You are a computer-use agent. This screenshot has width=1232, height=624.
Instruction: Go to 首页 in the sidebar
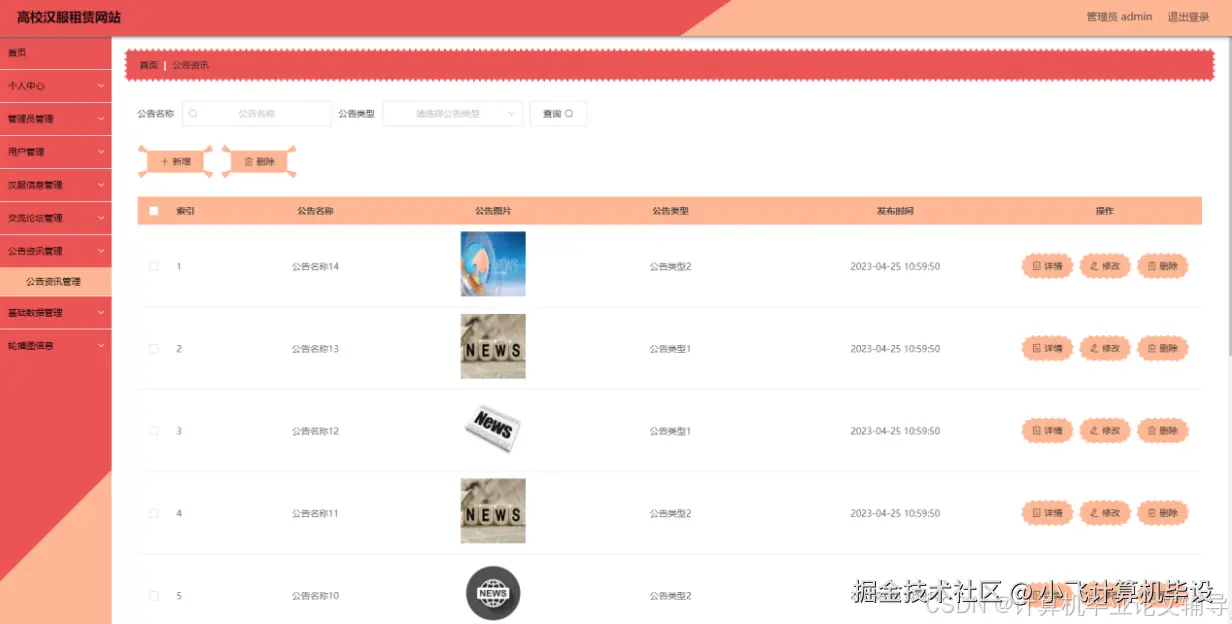click(56, 53)
